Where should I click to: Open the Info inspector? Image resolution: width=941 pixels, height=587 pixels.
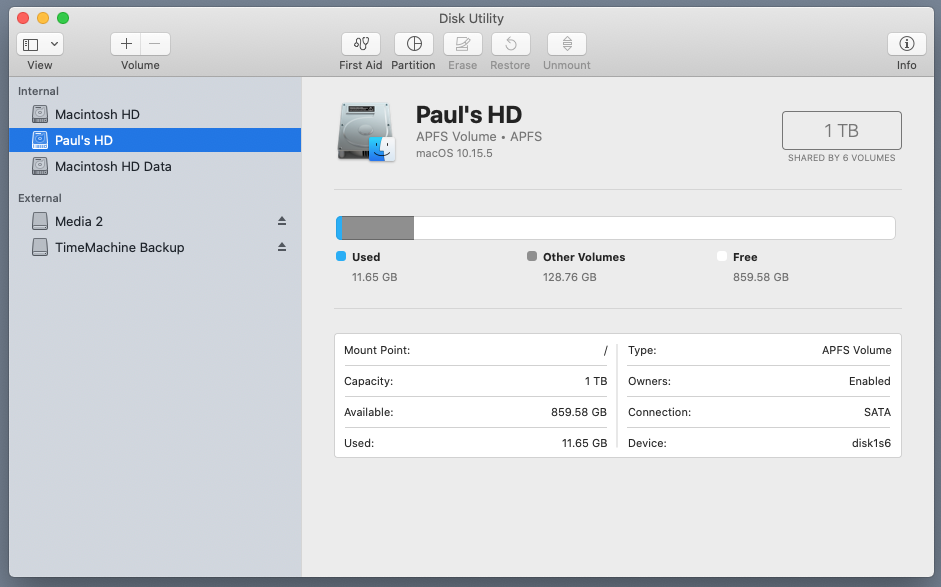(x=906, y=44)
